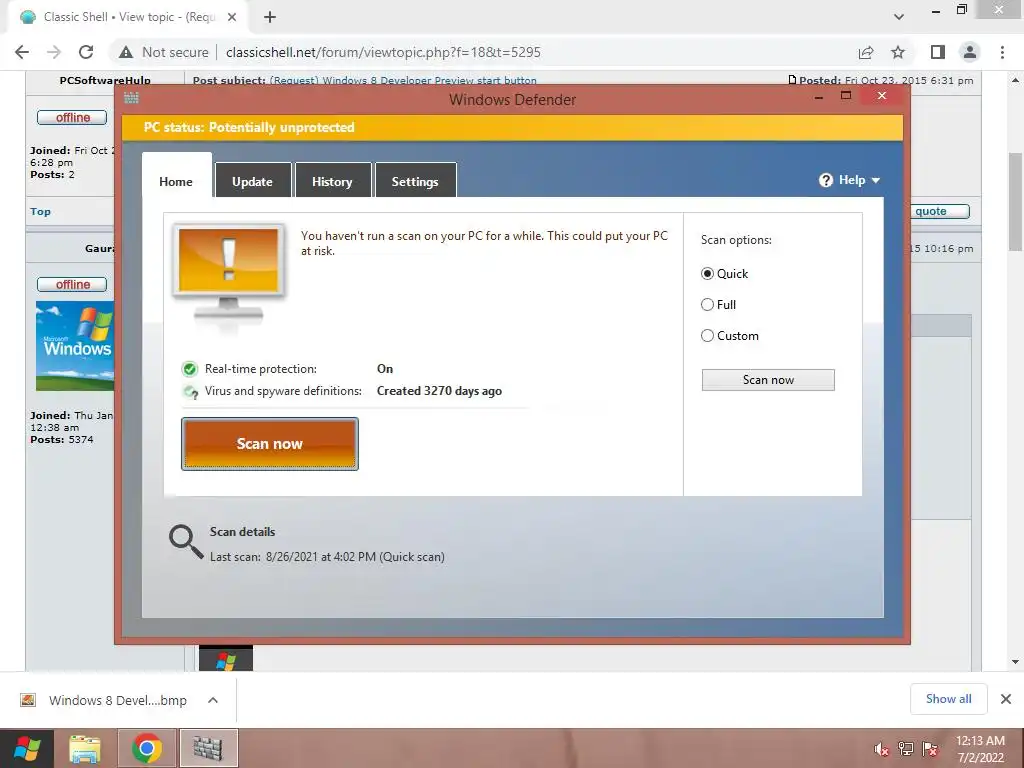Screen dimensions: 1024x768
Task: Close the Classic Shell browser tab
Action: click(x=232, y=18)
